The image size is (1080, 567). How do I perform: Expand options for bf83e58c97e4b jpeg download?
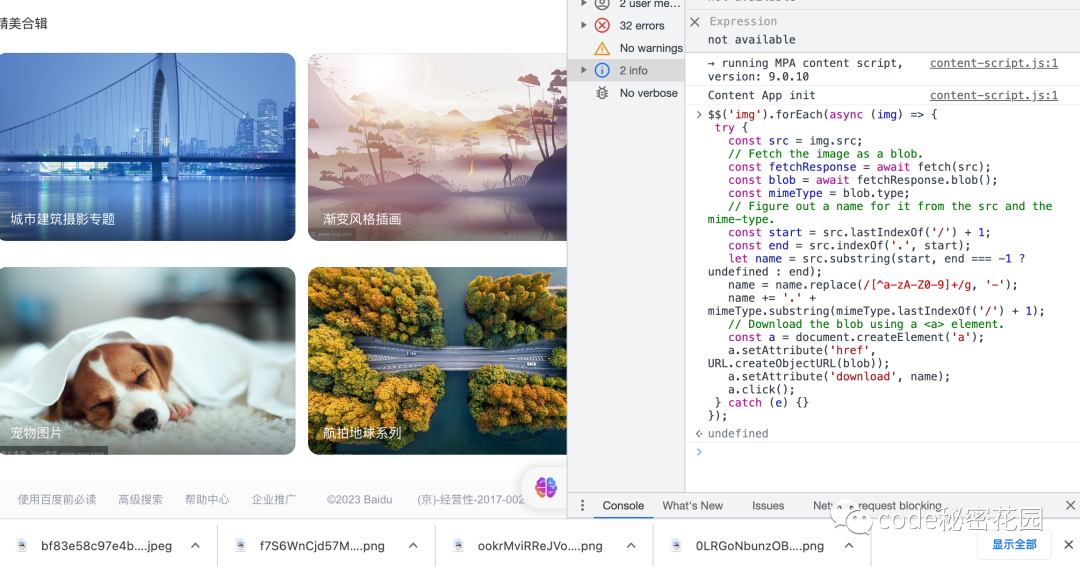196,546
